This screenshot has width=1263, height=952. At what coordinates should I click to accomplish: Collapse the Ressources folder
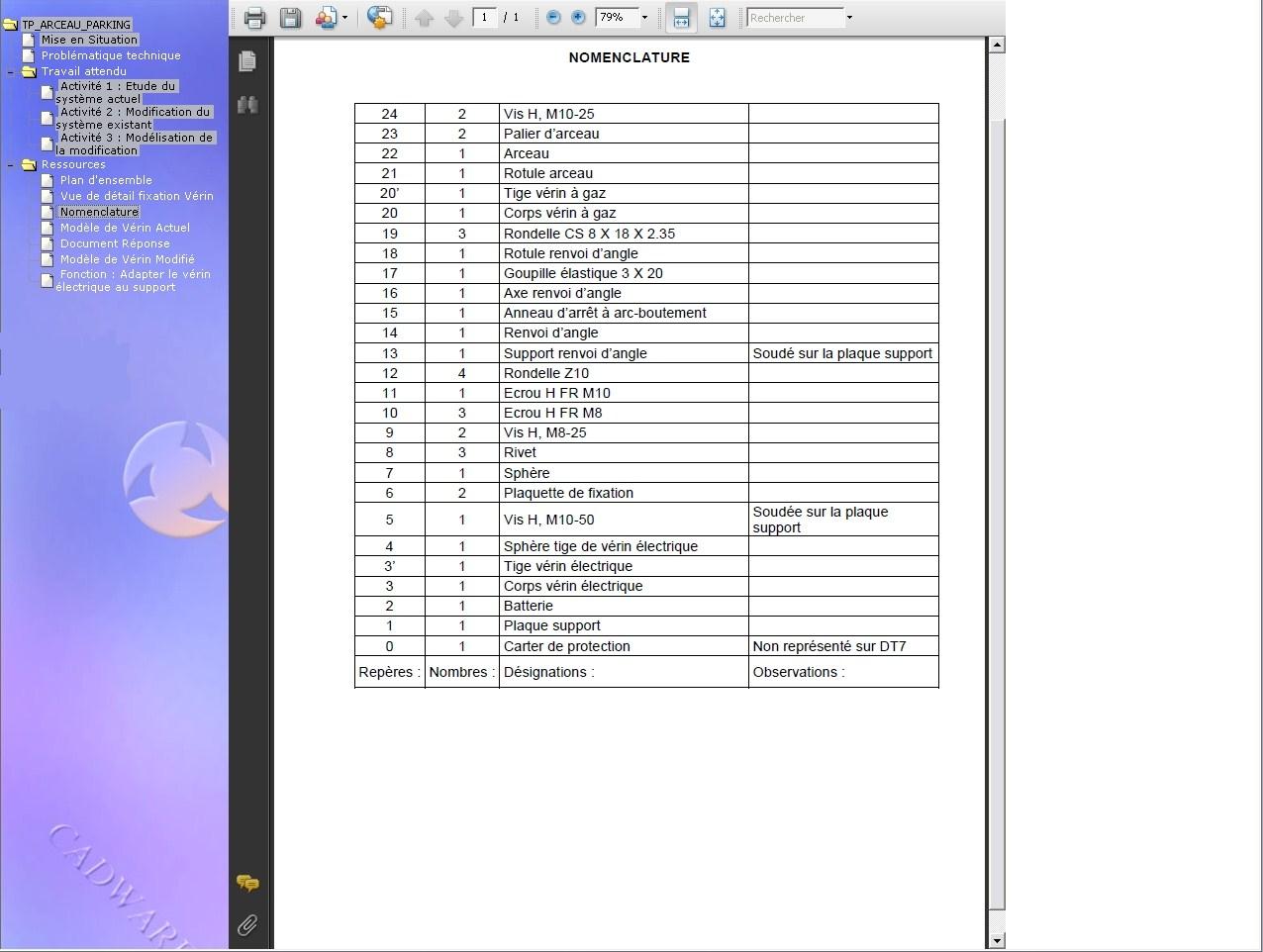[x=11, y=164]
